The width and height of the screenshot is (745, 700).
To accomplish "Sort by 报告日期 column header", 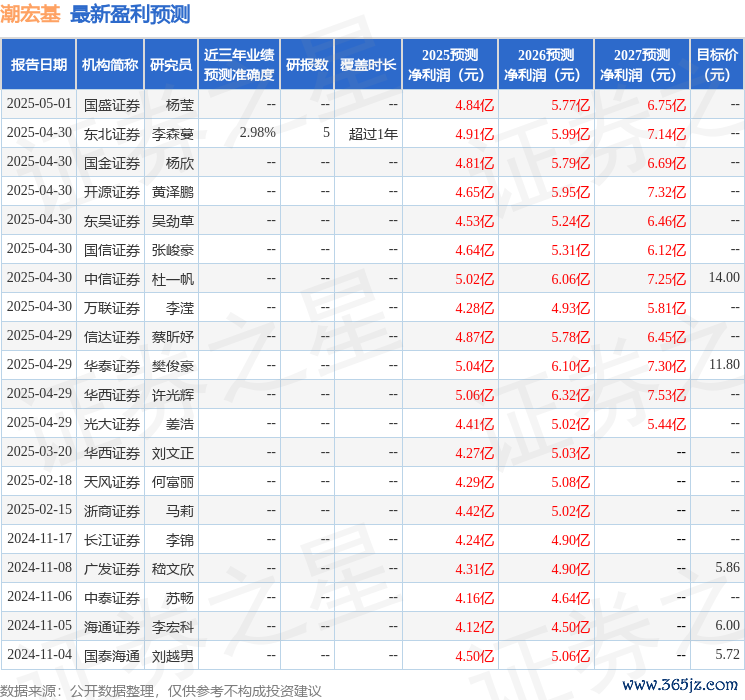I will tap(38, 65).
